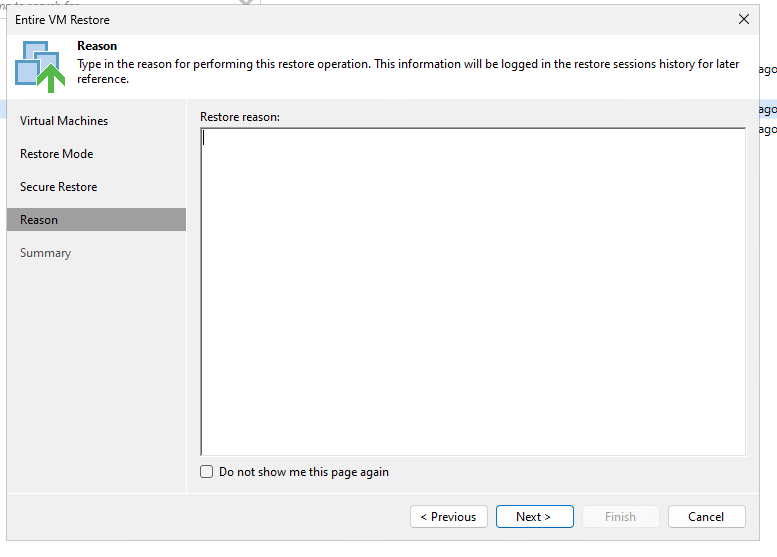Click the Entire VM Restore title bar

coord(372,20)
